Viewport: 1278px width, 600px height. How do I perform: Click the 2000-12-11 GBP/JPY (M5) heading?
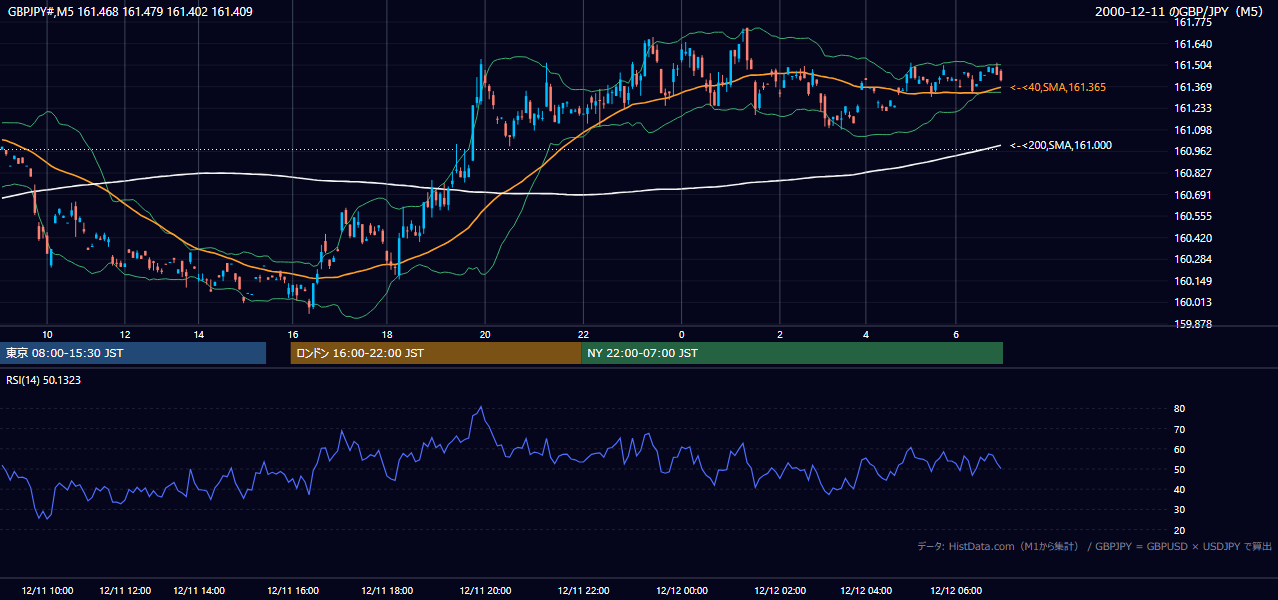[1181, 12]
